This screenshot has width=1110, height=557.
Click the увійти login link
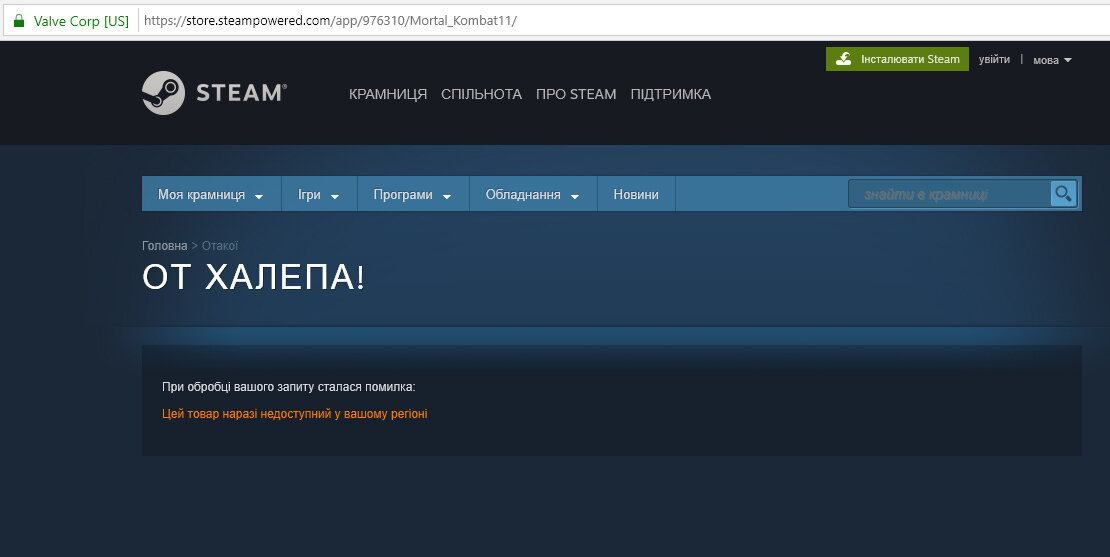click(x=994, y=59)
